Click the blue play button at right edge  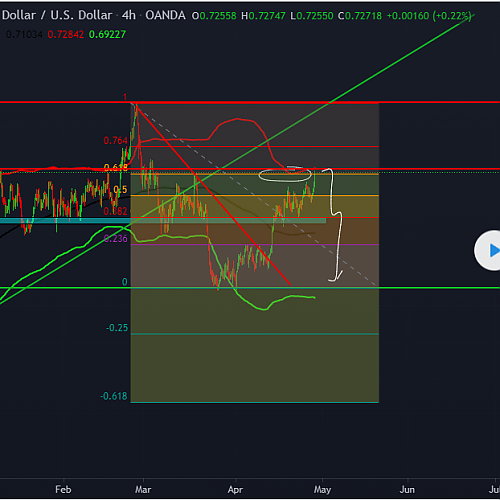point(487,250)
